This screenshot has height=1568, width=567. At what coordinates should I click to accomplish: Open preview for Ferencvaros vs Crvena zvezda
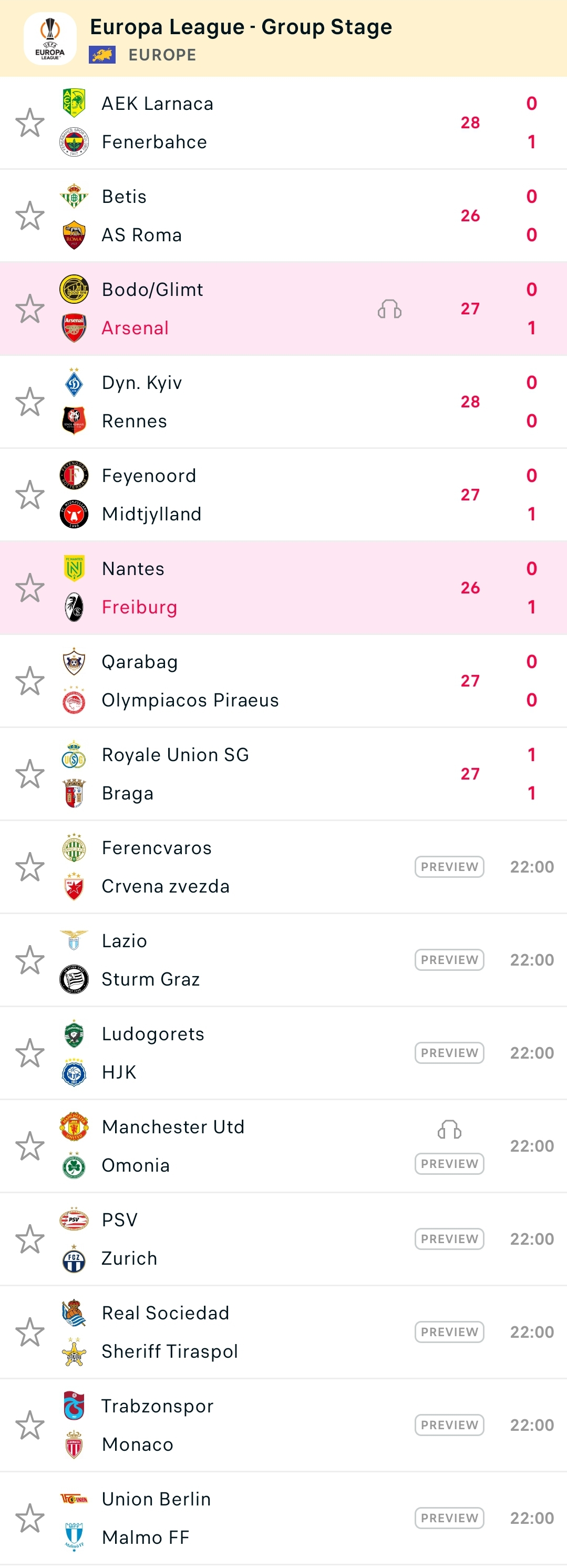(449, 867)
